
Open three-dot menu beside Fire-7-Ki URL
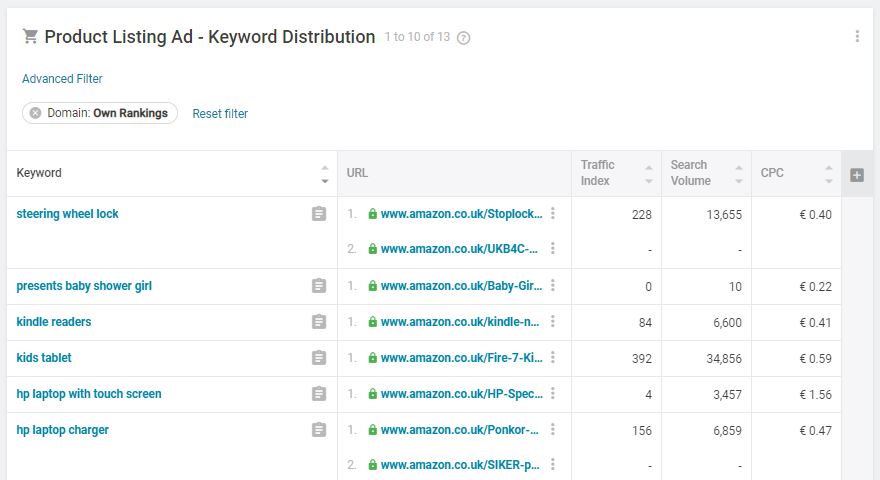[x=553, y=357]
